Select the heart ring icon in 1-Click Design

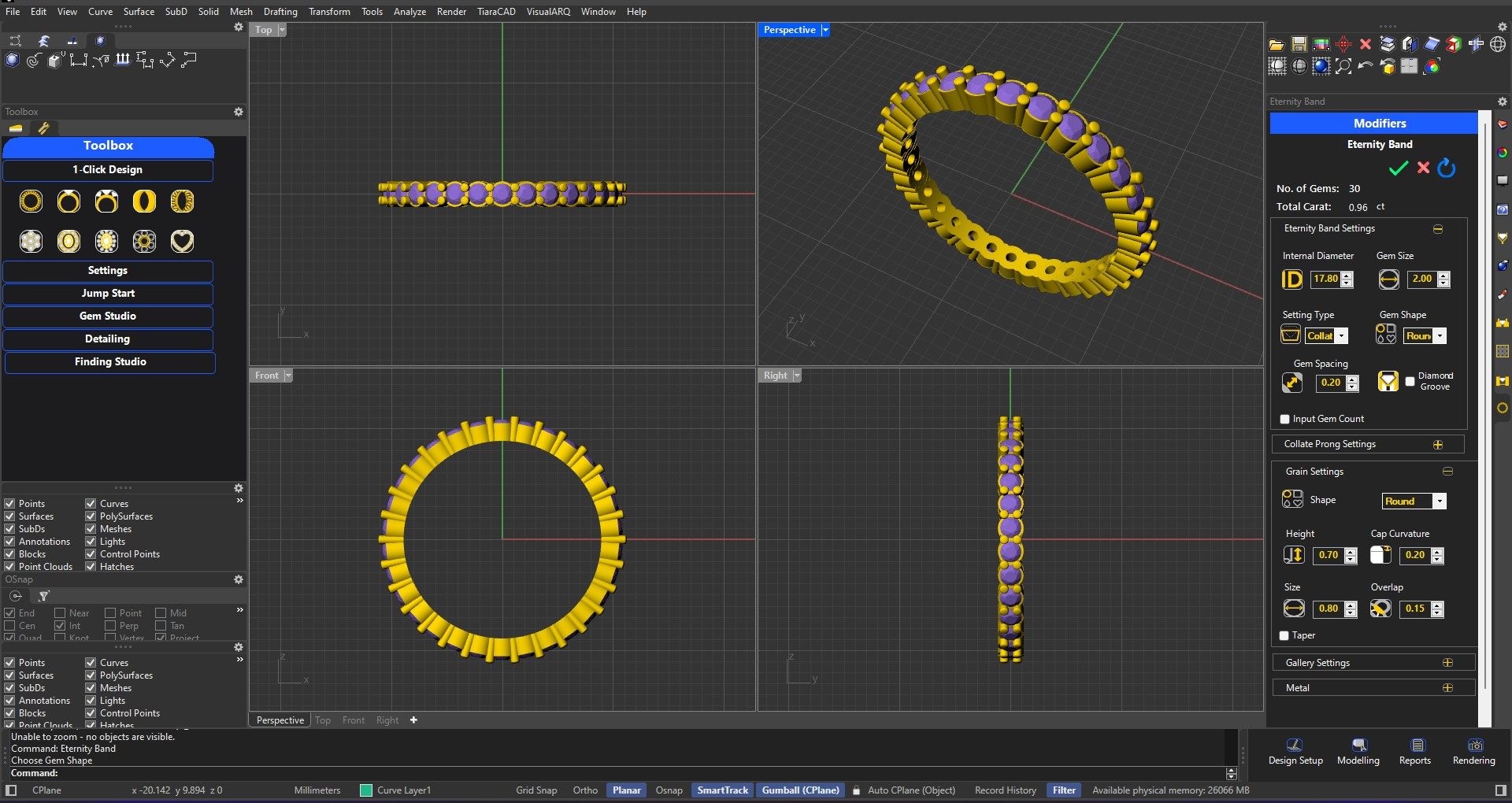click(x=182, y=242)
